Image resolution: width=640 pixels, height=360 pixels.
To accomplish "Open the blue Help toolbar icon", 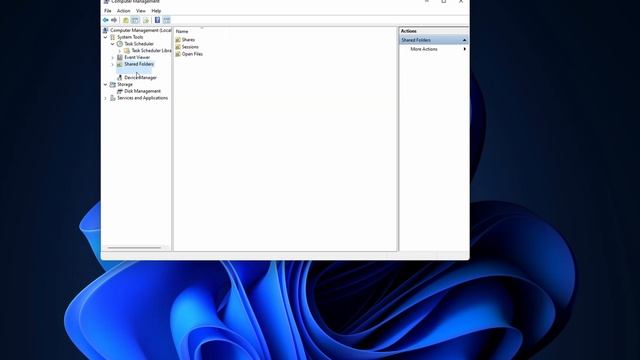I will [157, 20].
